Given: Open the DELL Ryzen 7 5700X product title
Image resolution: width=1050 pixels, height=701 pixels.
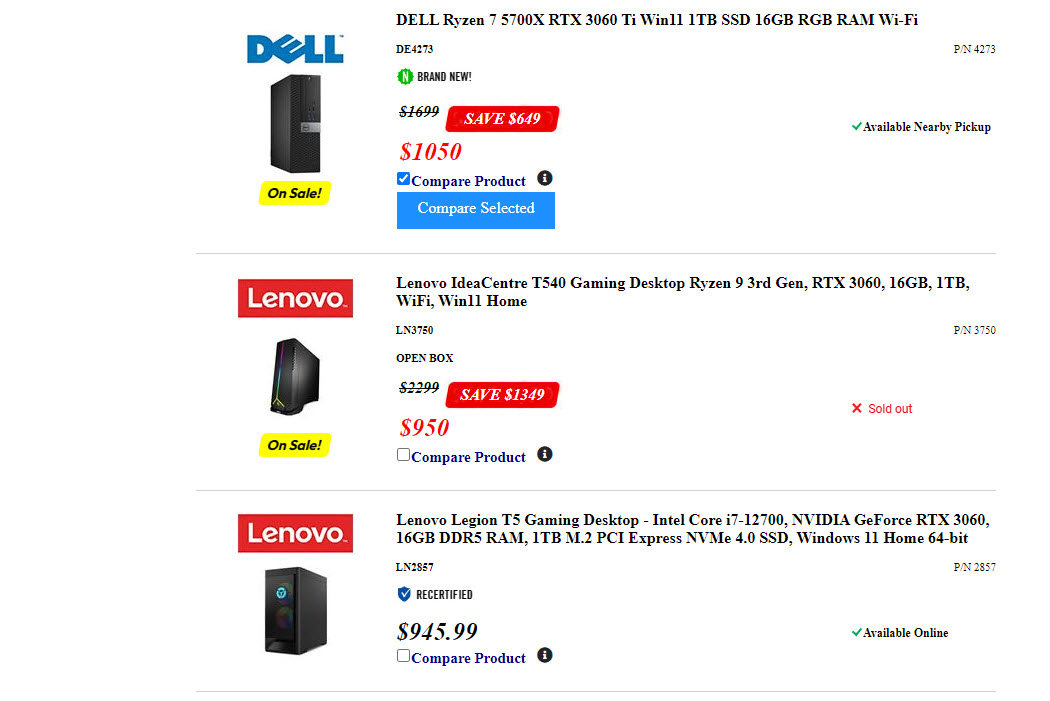Looking at the screenshot, I should pos(656,20).
